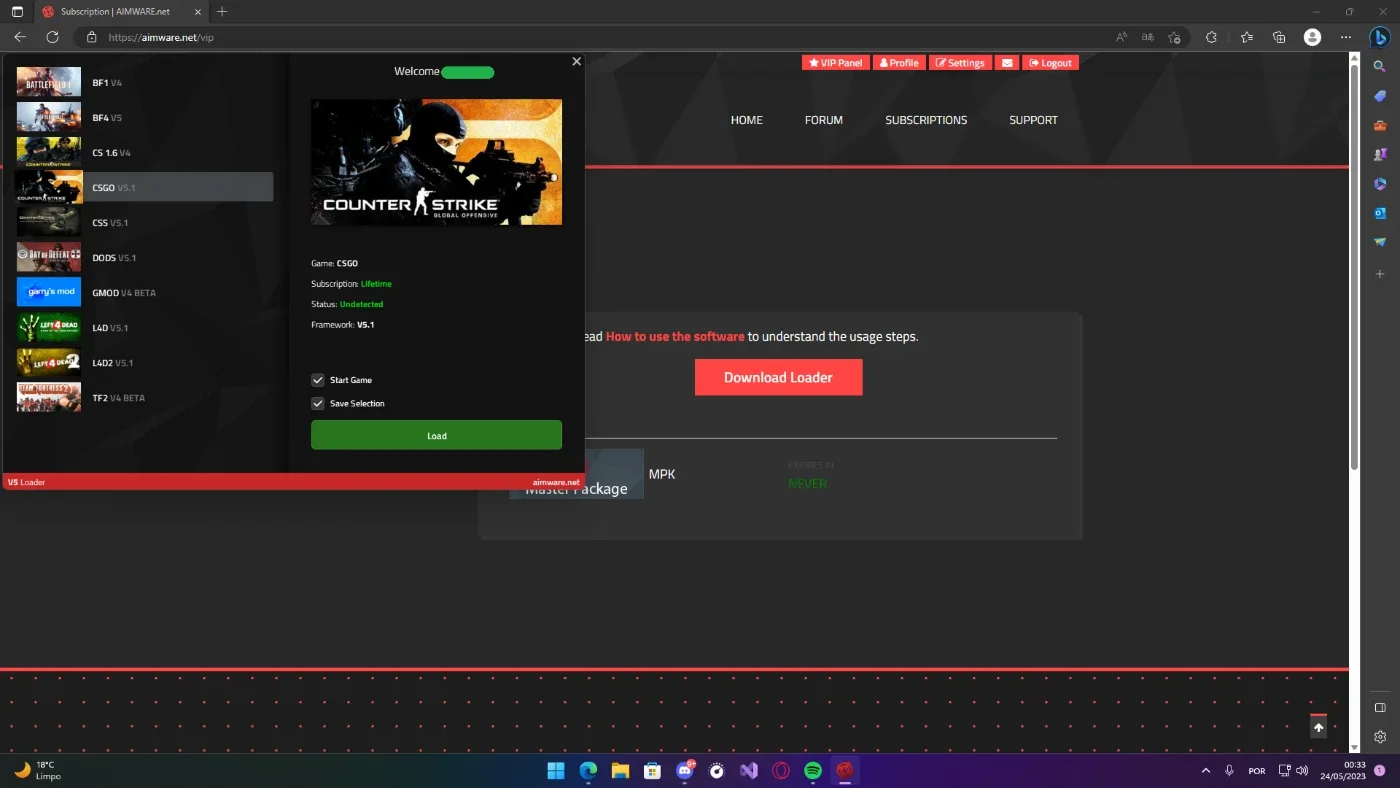Screen dimensions: 1400x788
Task: Click the taskbar volume icon
Action: click(1302, 770)
